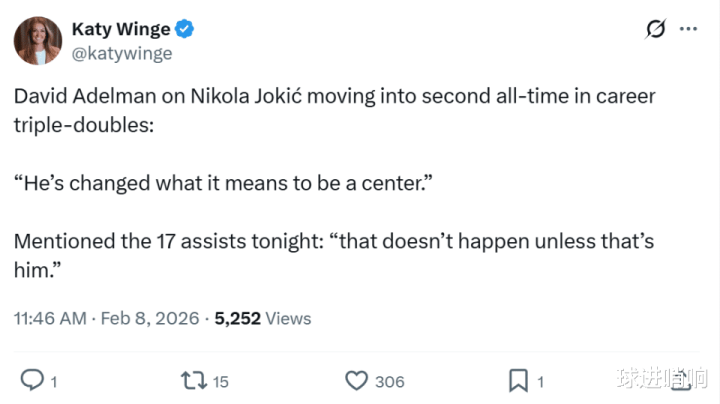Screen dimensions: 720x404
Task: Click the count next to the bookmark icon
Action: (540, 381)
